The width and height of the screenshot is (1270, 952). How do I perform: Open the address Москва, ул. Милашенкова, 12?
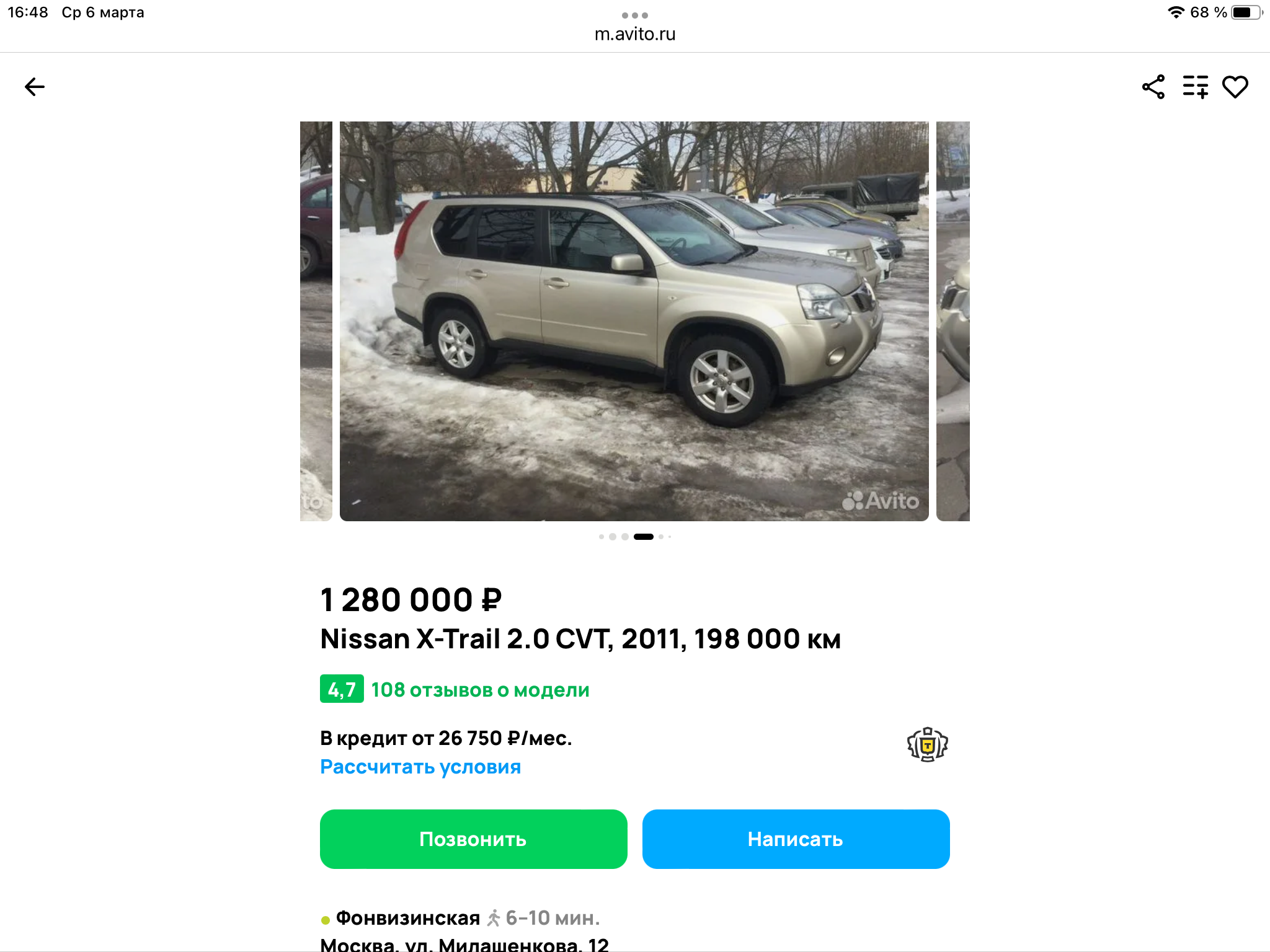click(x=464, y=944)
